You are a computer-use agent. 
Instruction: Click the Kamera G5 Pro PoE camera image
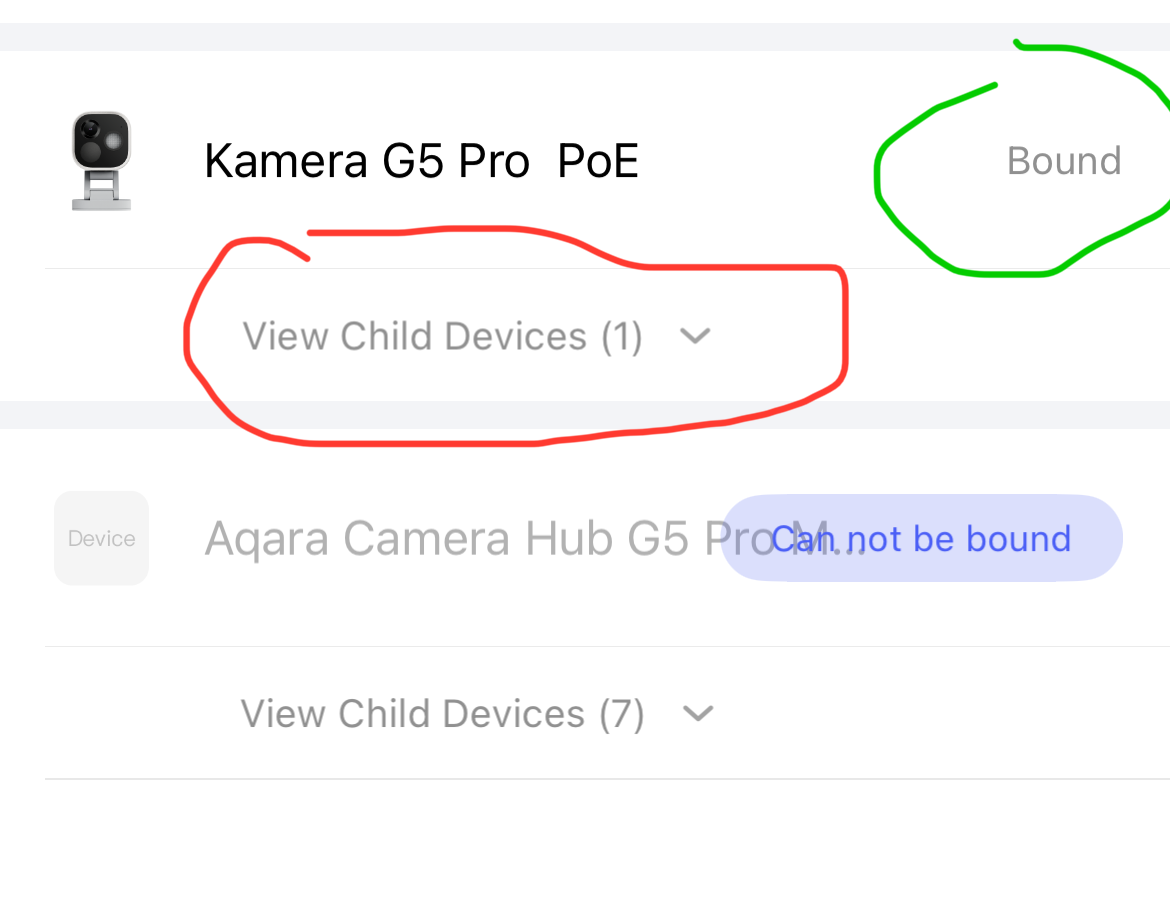(101, 160)
